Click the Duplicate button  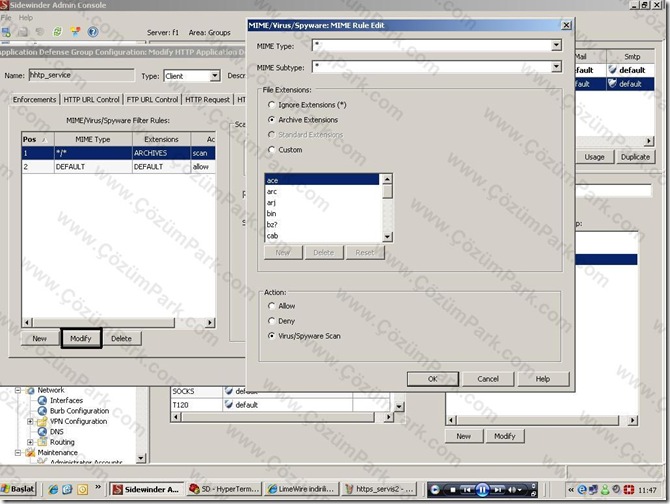[x=635, y=157]
